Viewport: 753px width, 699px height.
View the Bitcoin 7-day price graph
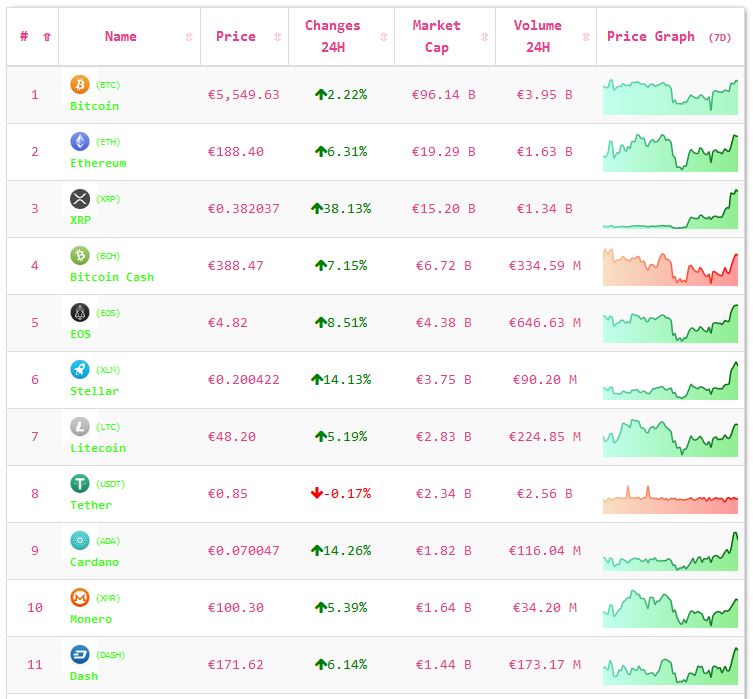670,96
